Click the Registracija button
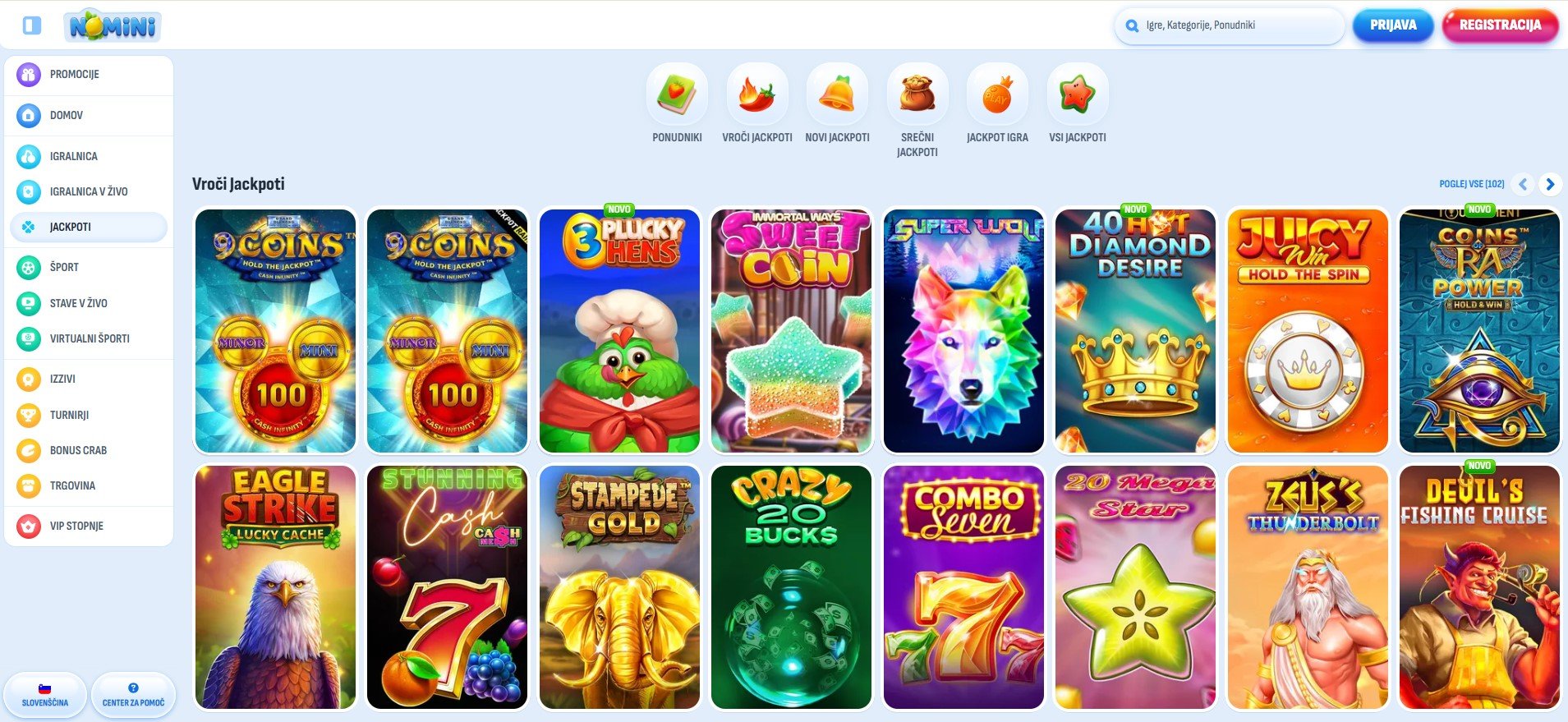 [x=1500, y=25]
